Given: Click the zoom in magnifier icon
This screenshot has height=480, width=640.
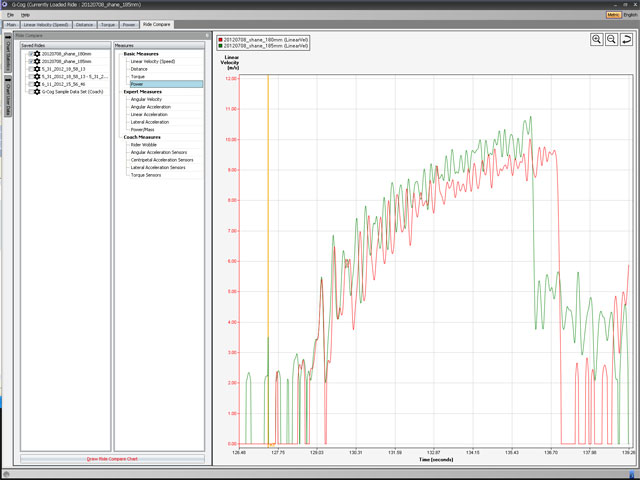Looking at the screenshot, I should [x=597, y=39].
